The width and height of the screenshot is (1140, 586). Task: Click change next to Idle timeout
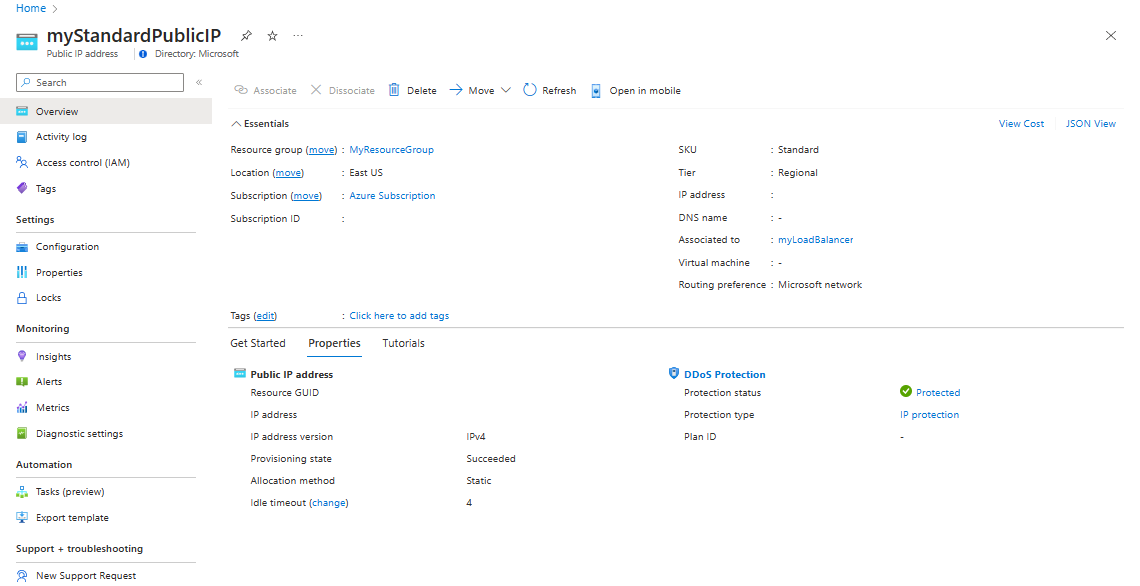(329, 503)
